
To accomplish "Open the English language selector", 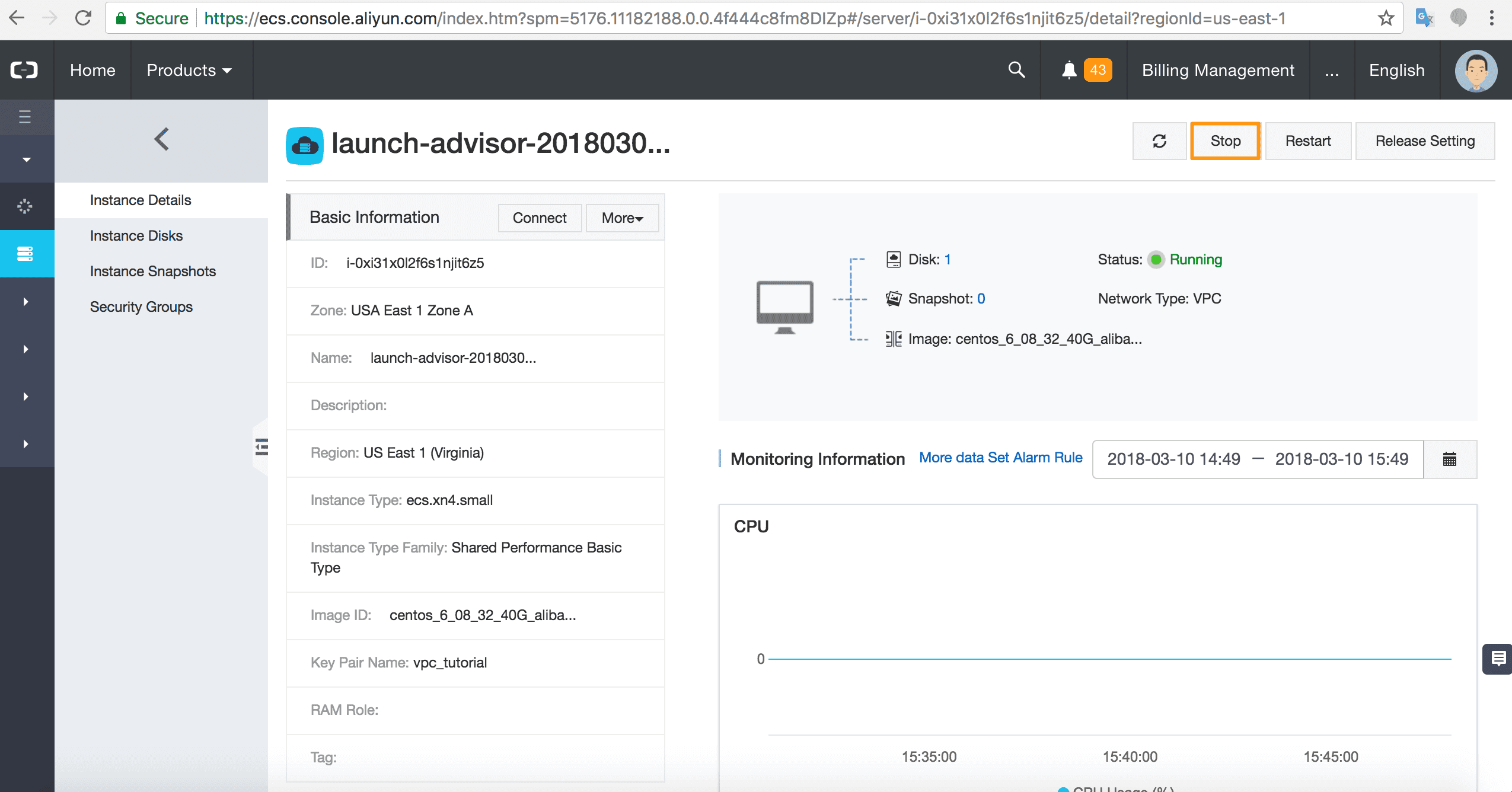I will click(1396, 70).
